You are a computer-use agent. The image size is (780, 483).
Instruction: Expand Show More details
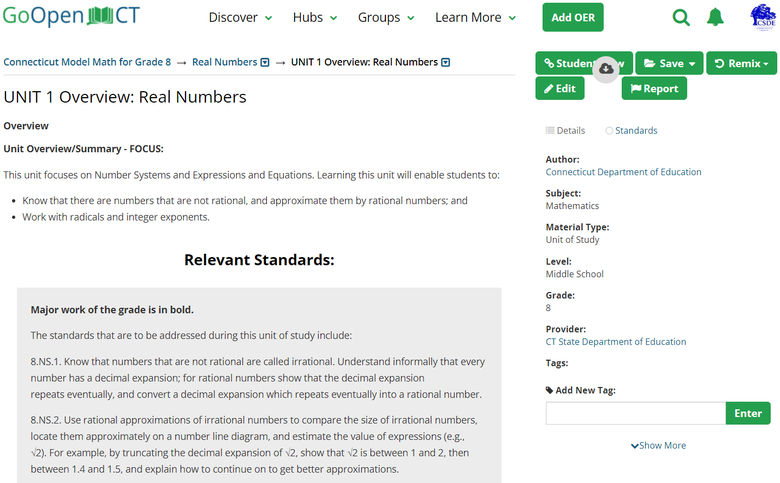[658, 445]
